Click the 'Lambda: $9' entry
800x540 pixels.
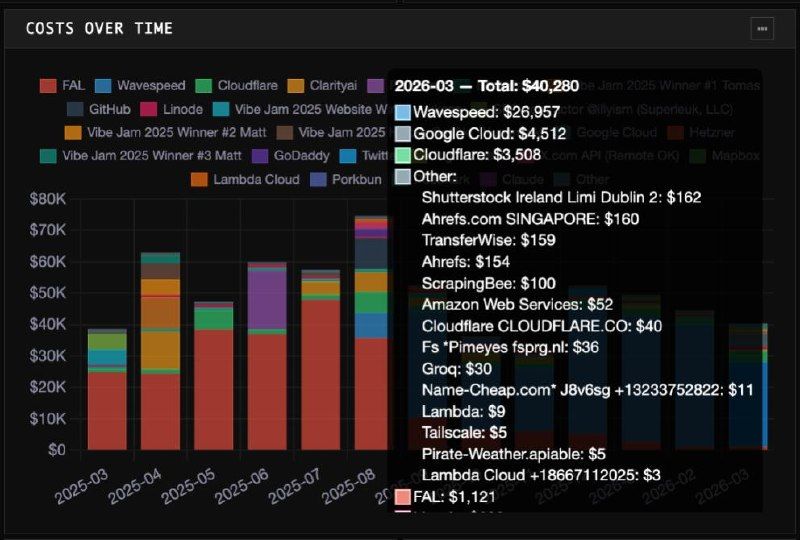point(463,411)
